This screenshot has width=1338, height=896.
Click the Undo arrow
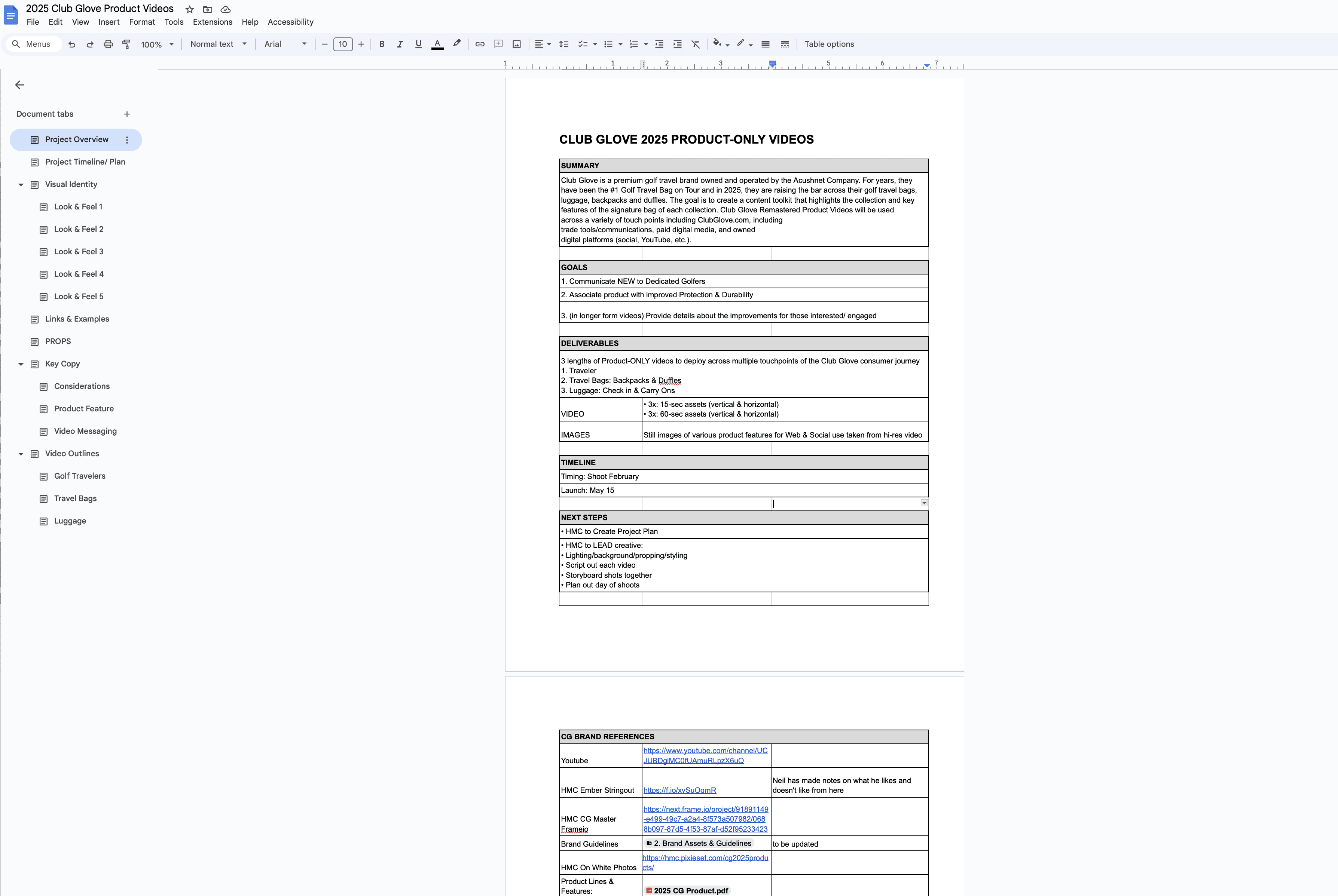pyautogui.click(x=71, y=44)
